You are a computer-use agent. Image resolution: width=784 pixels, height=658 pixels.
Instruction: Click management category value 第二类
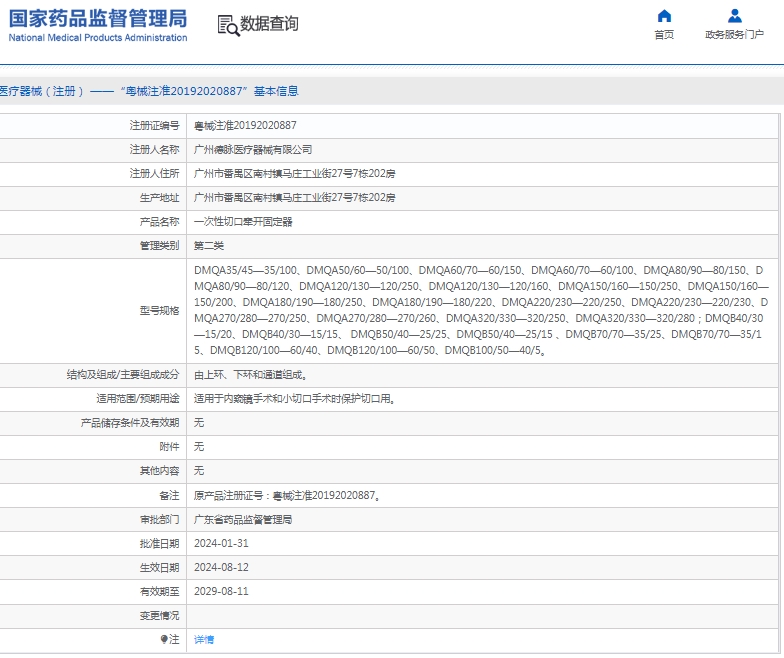(209, 246)
